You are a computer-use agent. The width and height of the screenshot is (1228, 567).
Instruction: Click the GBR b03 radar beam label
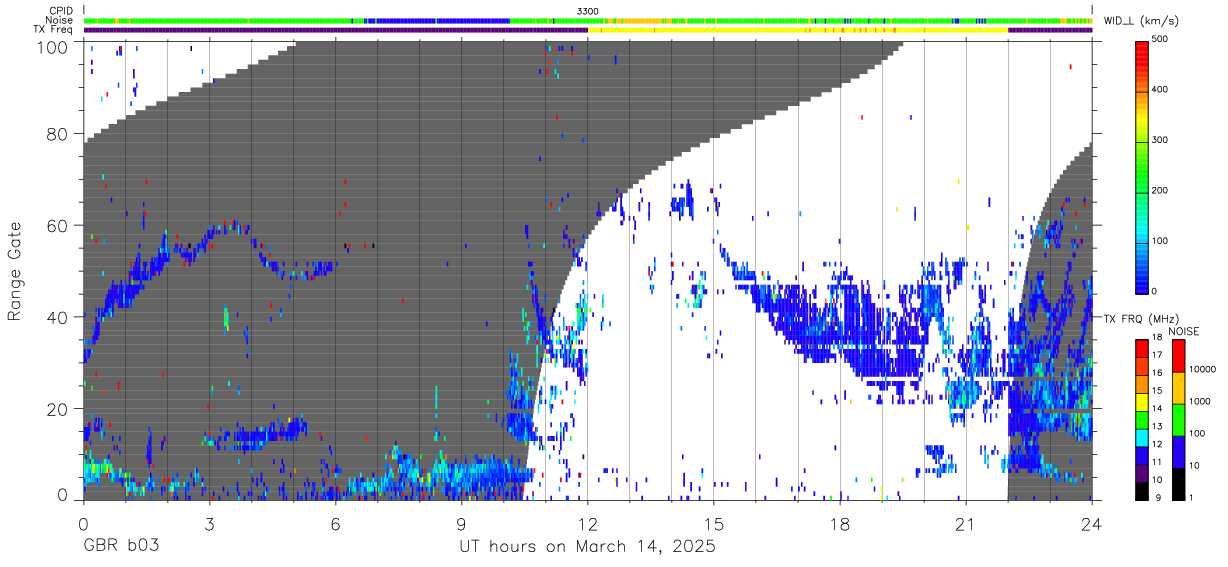coord(120,547)
